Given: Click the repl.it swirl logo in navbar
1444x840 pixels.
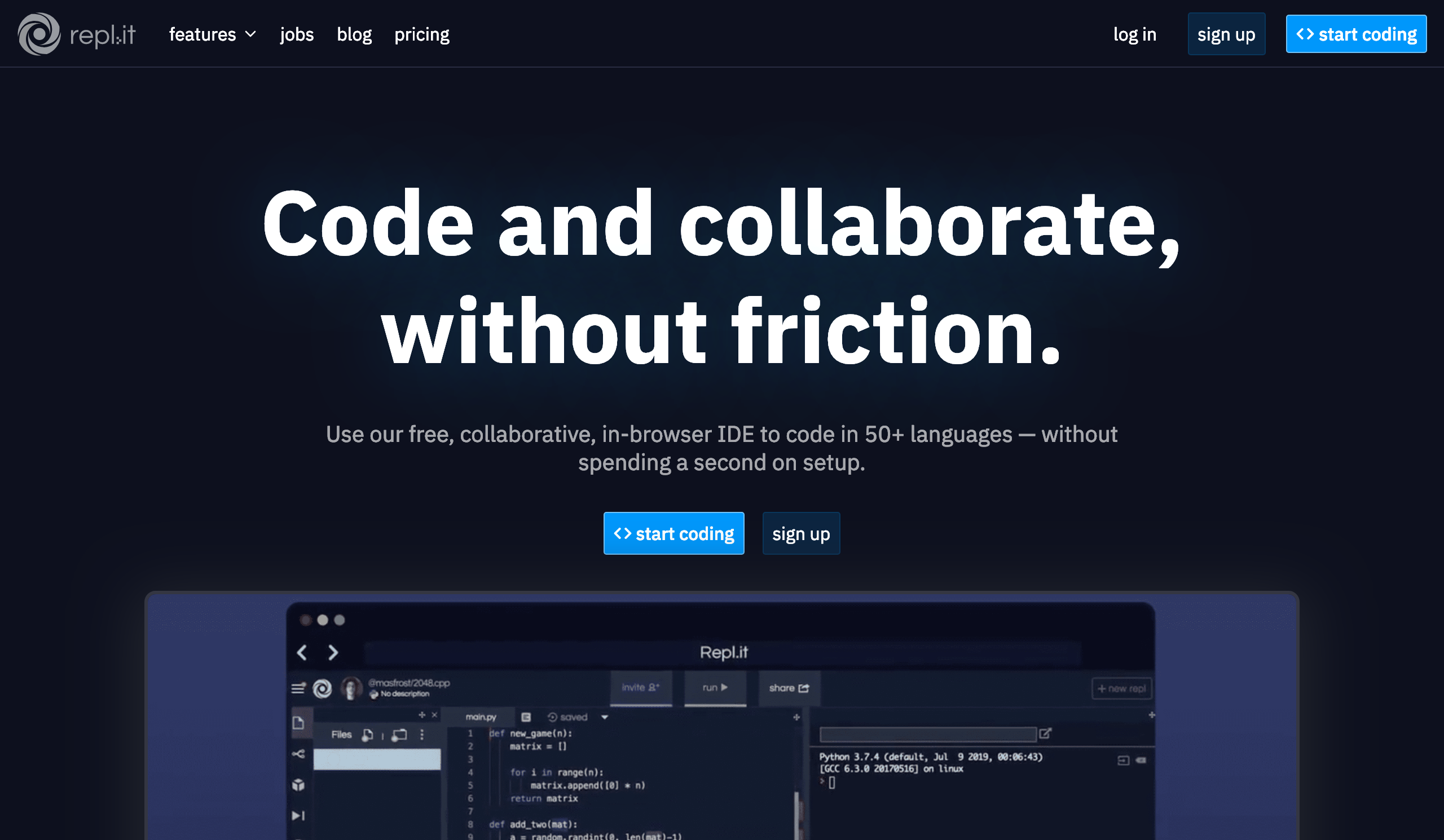Looking at the screenshot, I should coord(39,34).
